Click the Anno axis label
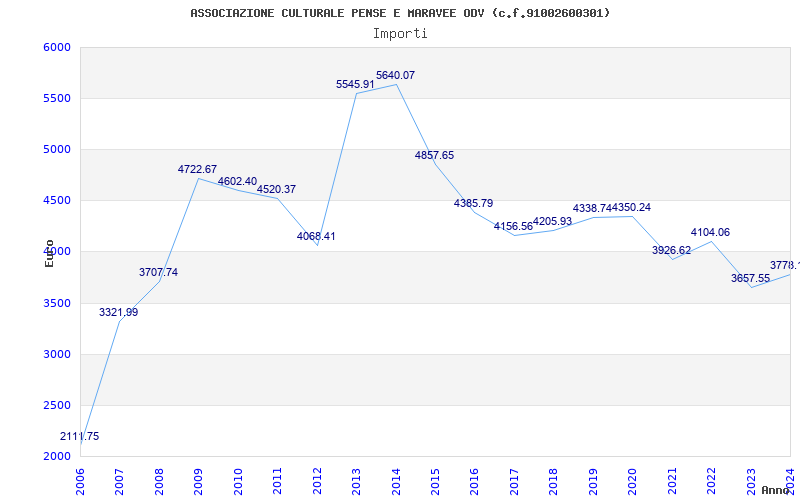The image size is (800, 500). coord(775,490)
